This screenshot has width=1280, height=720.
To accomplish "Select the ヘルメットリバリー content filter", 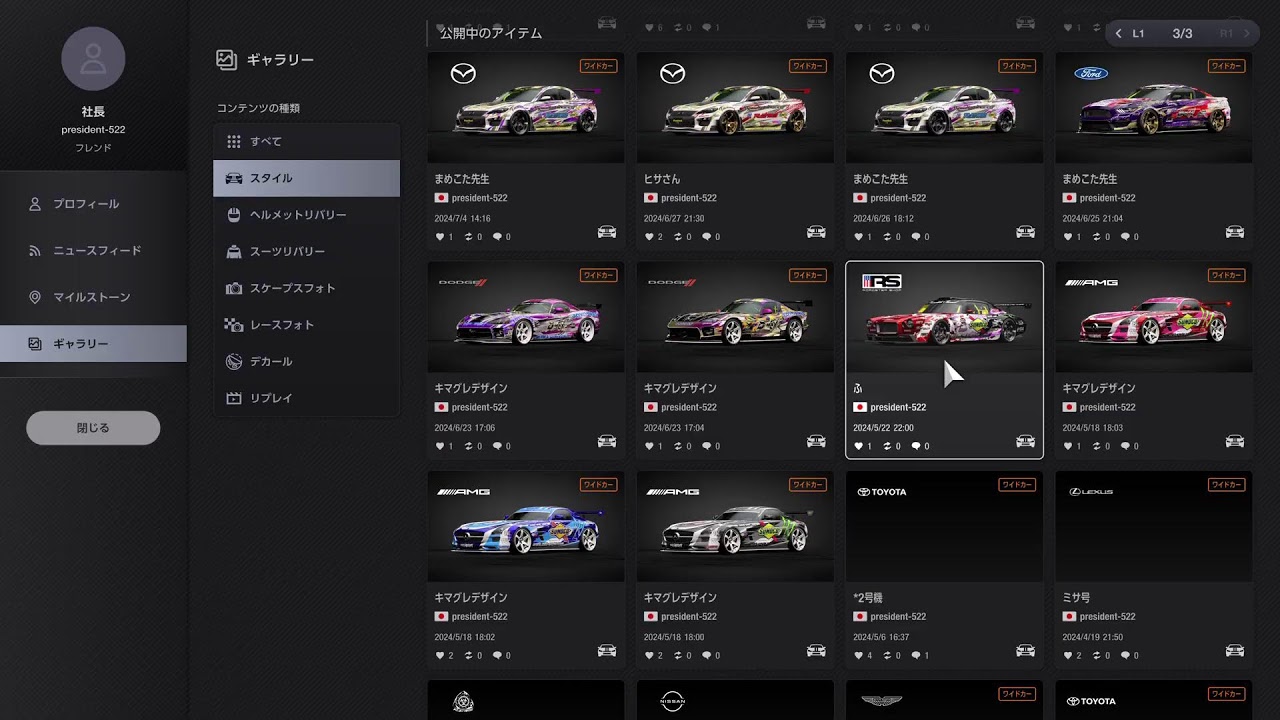I will coord(306,215).
